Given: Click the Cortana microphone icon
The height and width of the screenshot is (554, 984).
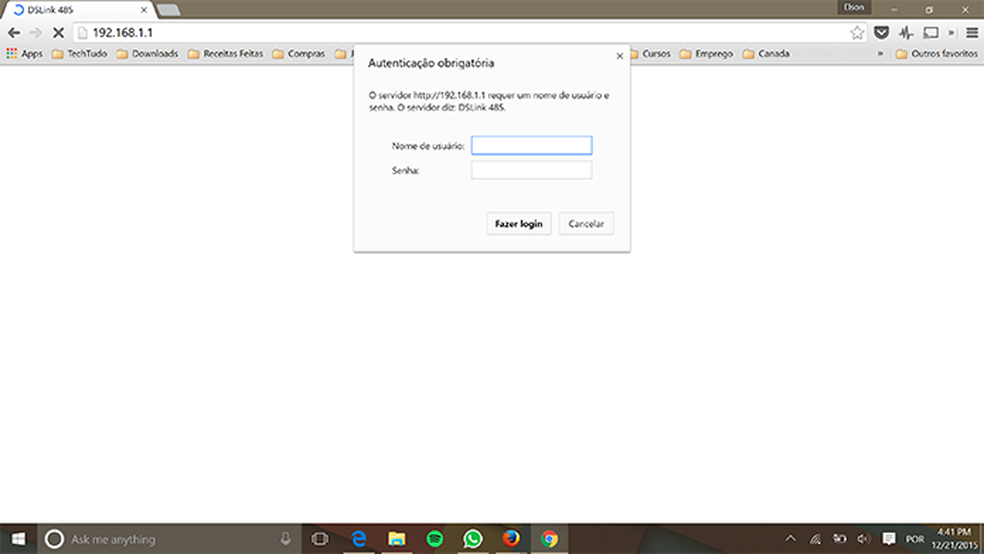Looking at the screenshot, I should (286, 539).
